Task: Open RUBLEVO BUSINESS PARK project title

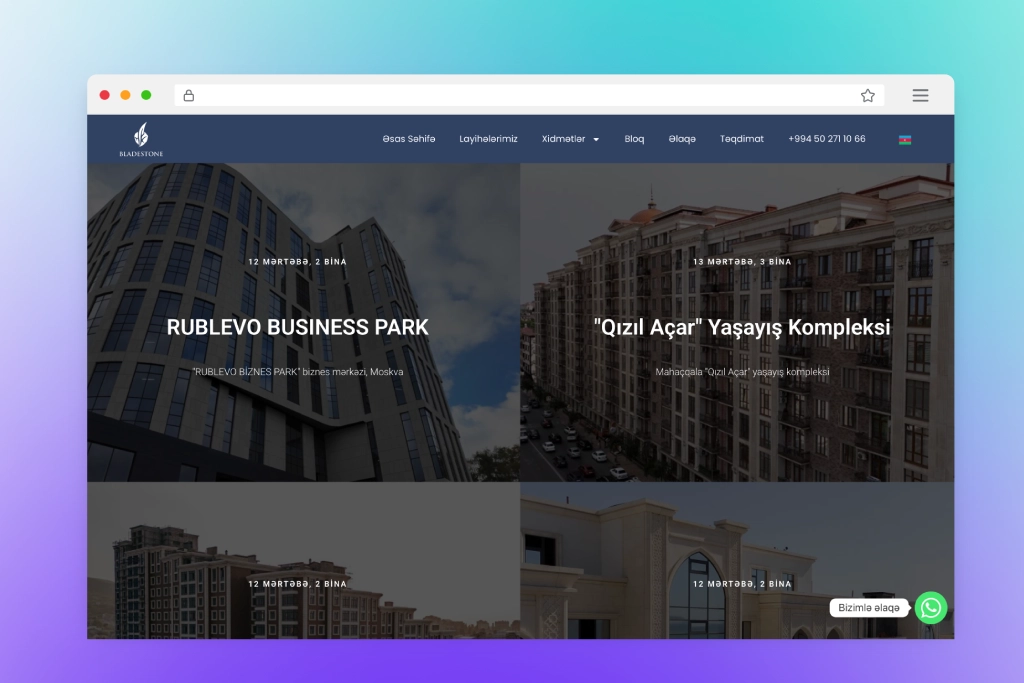Action: (x=297, y=327)
